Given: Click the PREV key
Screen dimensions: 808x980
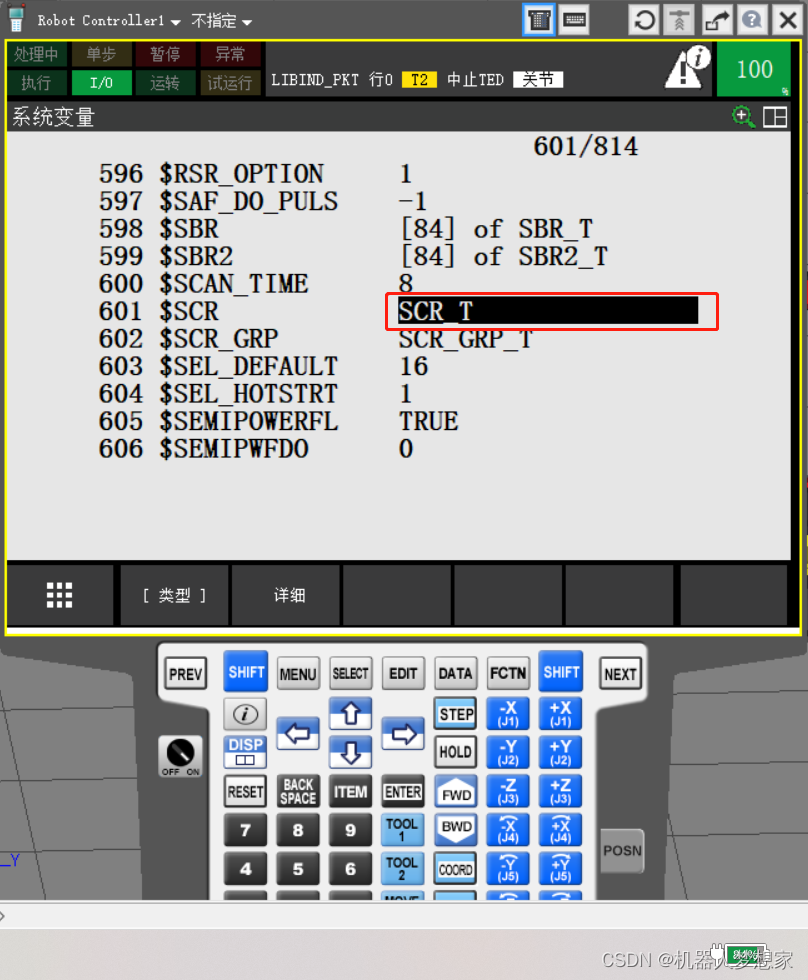Looking at the screenshot, I should pyautogui.click(x=186, y=674).
